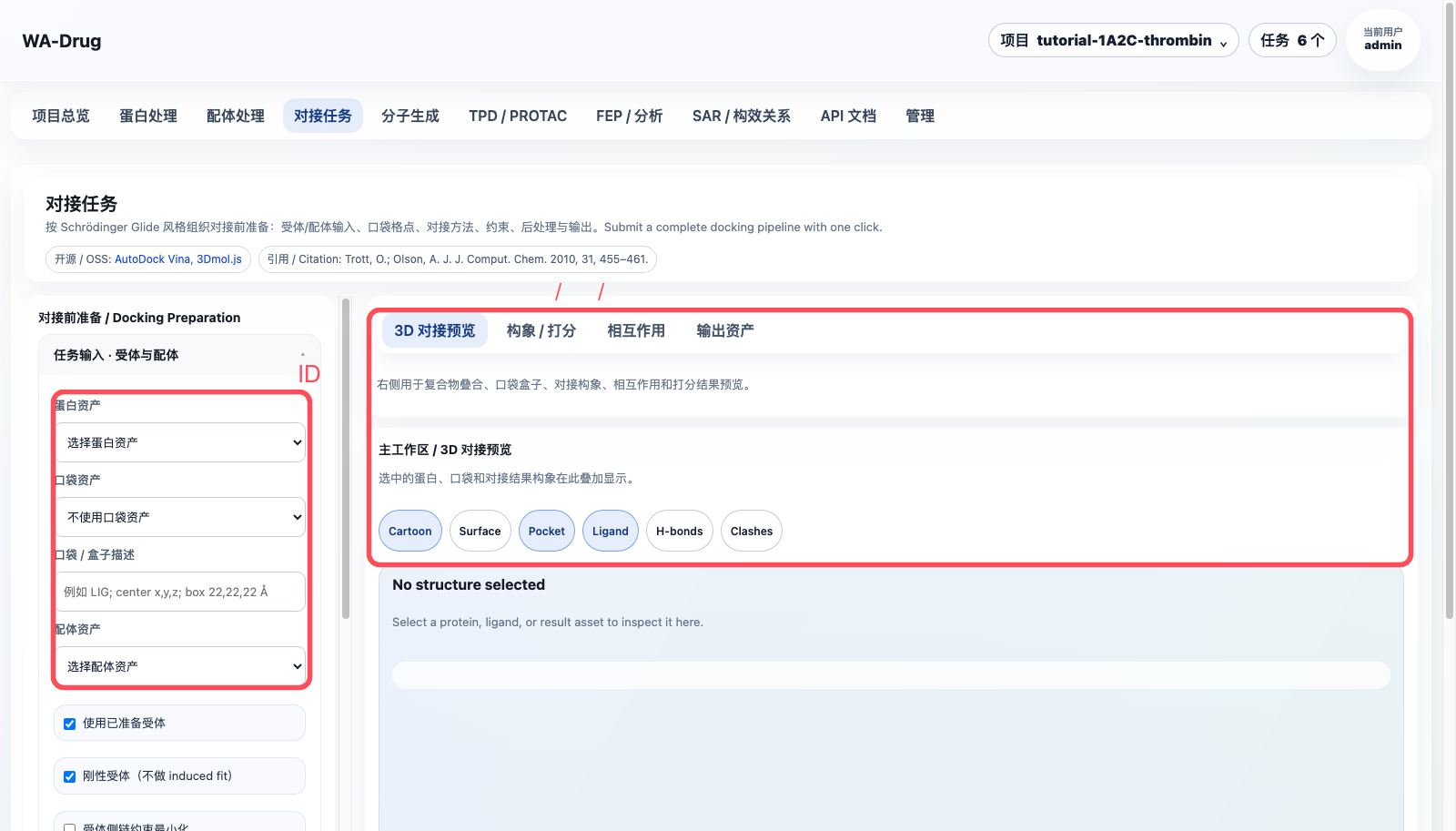Viewport: 1456px width, 831px height.
Task: Switch to the 相互作用 tab
Action: [x=636, y=330]
